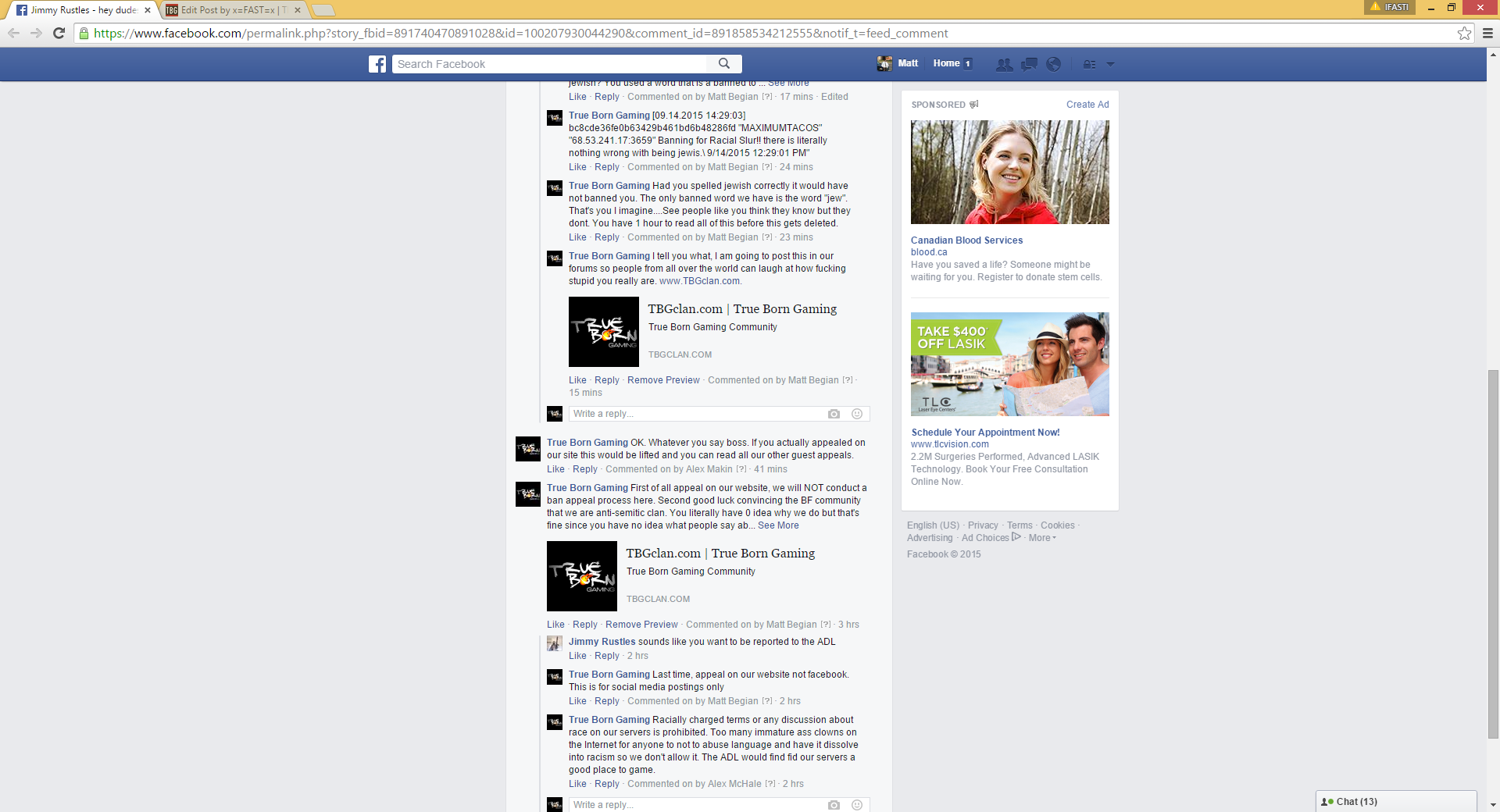This screenshot has height=812, width=1500.
Task: Click the first Remove Preview link, posted 15 mins ago
Action: click(x=663, y=380)
